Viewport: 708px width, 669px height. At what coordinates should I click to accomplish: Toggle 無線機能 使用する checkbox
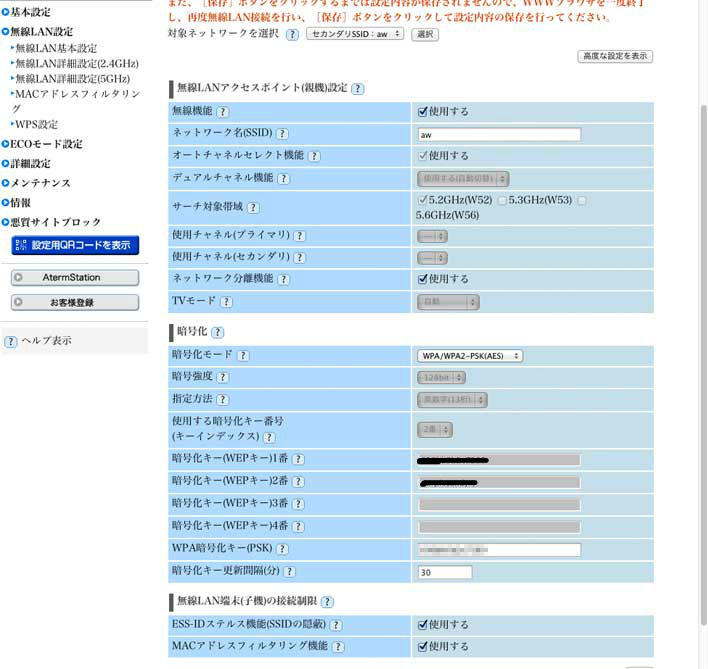tap(423, 112)
